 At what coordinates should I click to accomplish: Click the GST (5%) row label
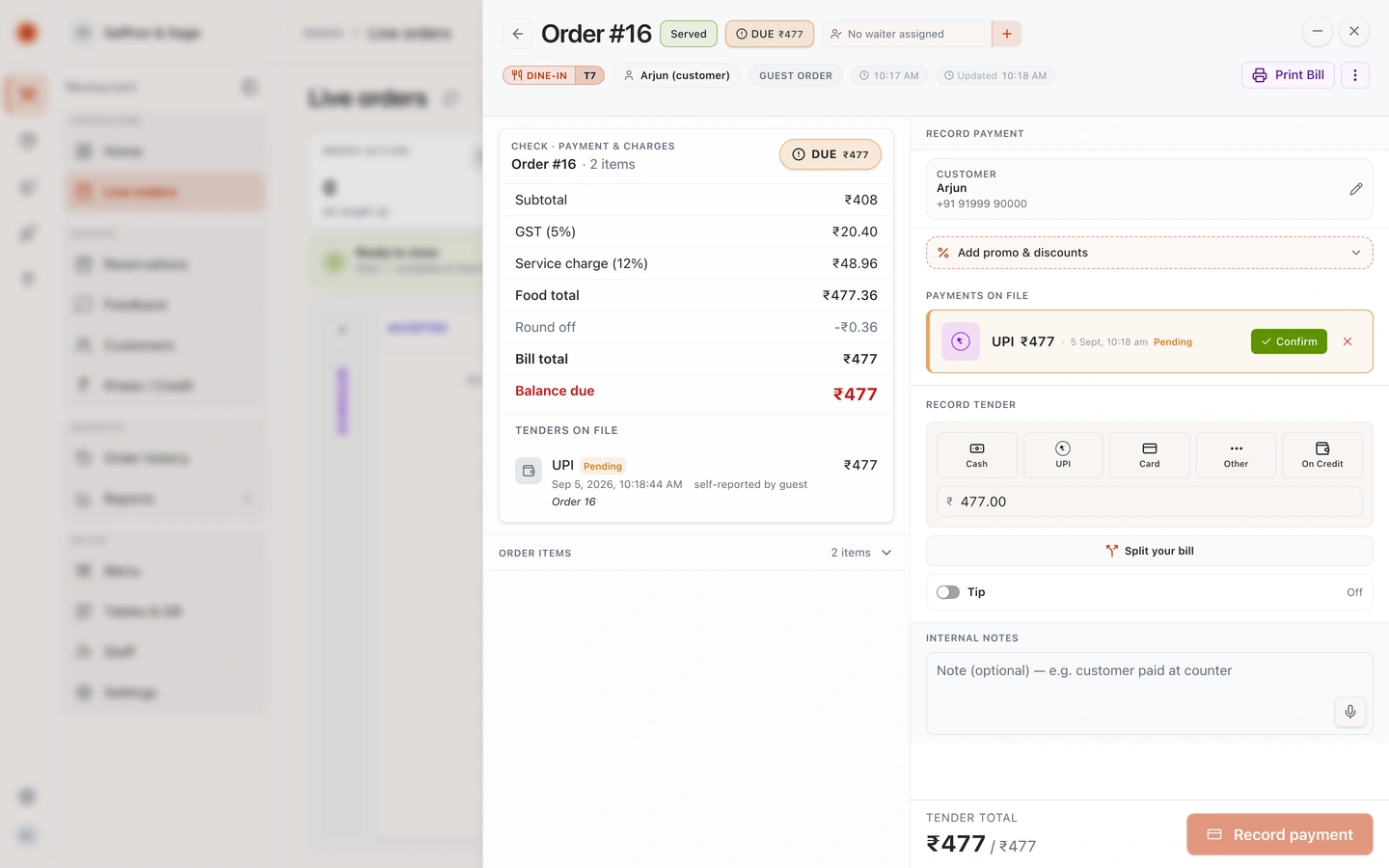point(545,231)
